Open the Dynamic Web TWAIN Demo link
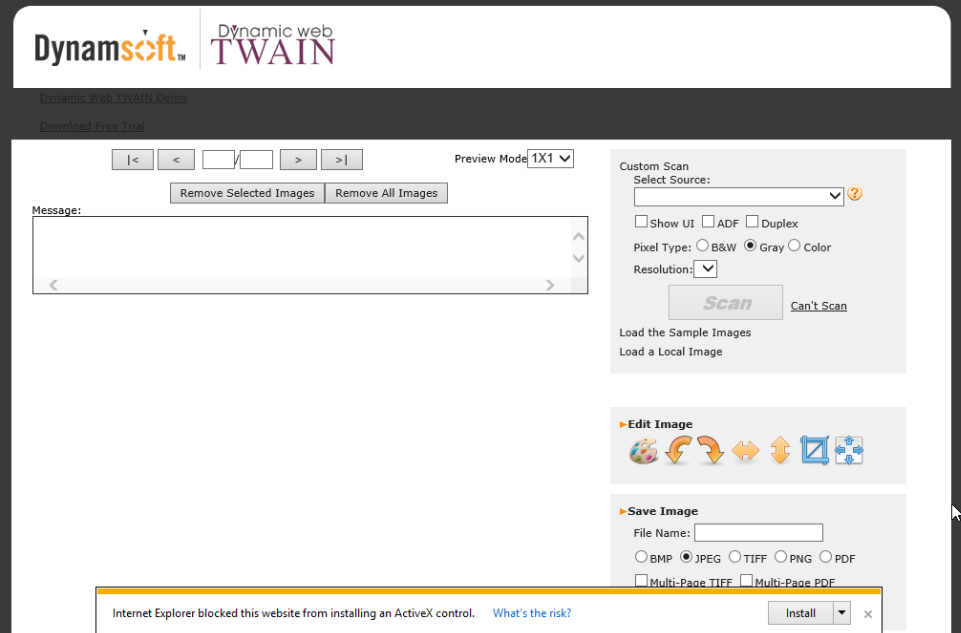 click(113, 98)
